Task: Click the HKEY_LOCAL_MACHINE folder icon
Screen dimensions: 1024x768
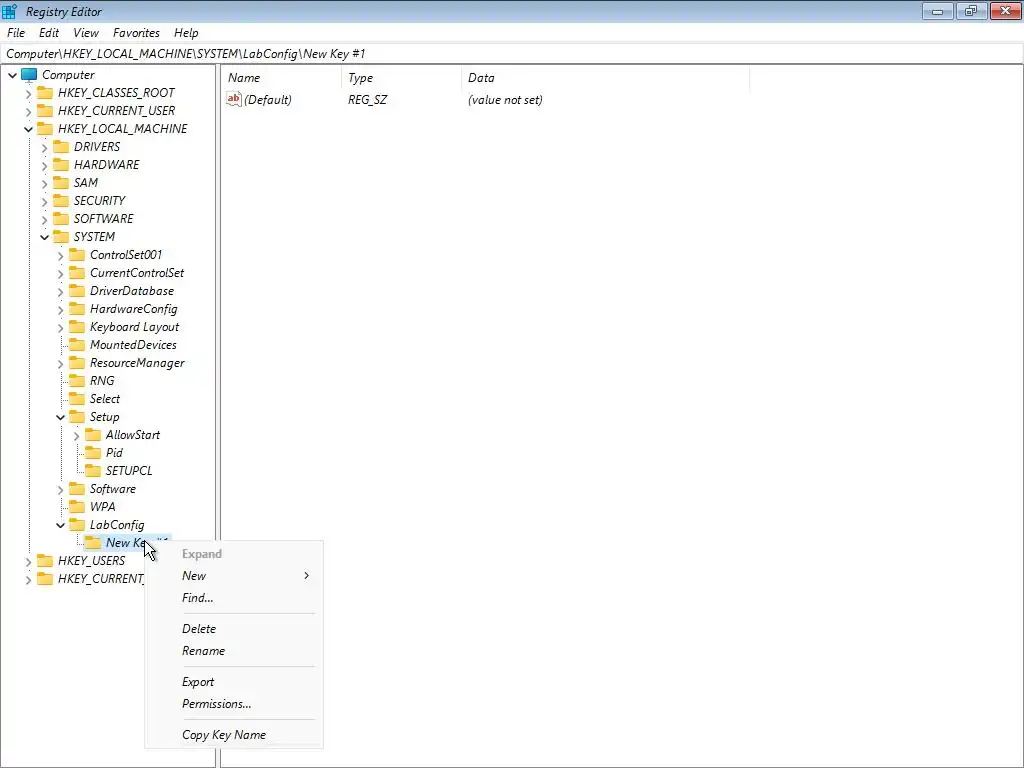Action: coord(45,129)
